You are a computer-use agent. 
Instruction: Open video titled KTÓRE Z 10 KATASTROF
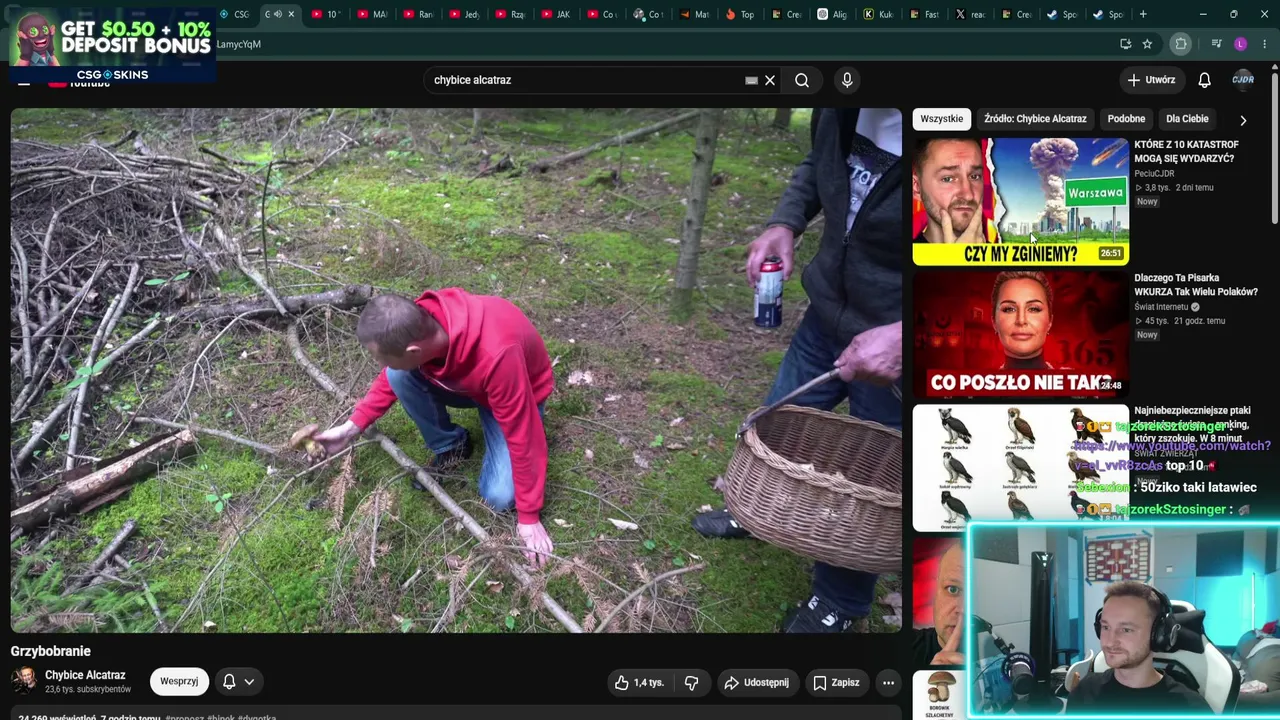pyautogui.click(x=1186, y=151)
